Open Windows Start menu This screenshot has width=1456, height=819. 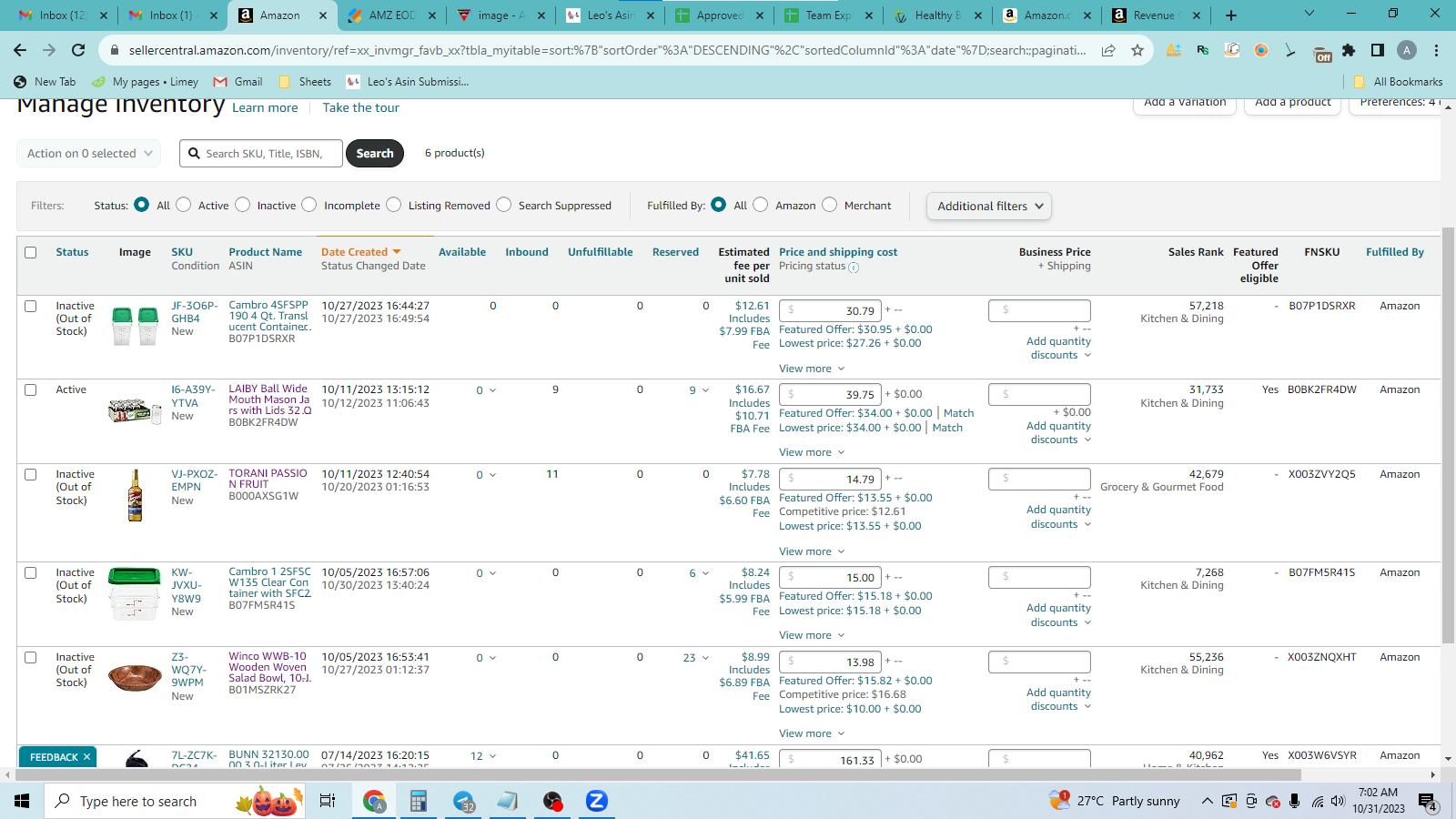coord(22,801)
